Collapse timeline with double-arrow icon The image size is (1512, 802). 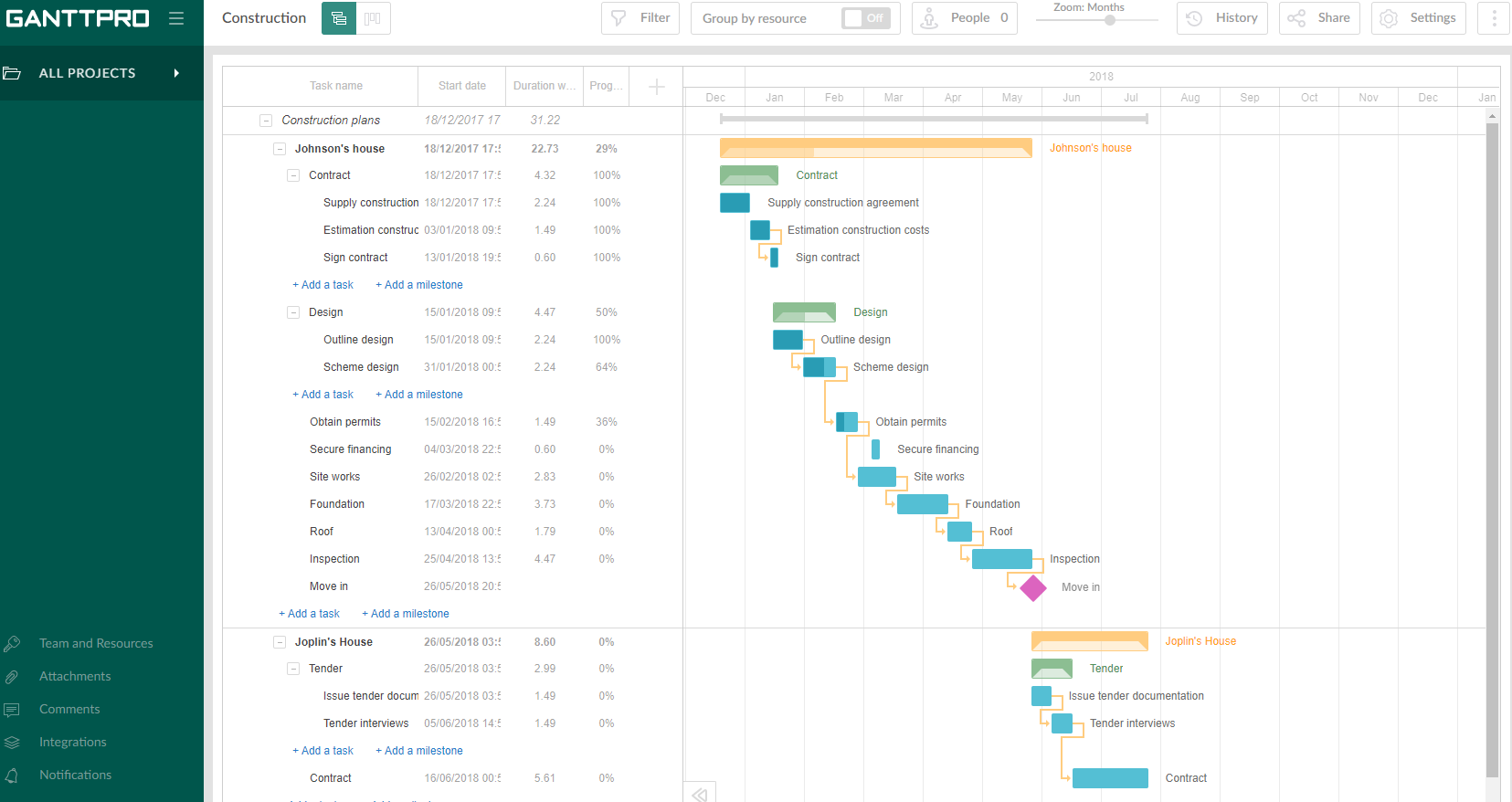coord(700,794)
